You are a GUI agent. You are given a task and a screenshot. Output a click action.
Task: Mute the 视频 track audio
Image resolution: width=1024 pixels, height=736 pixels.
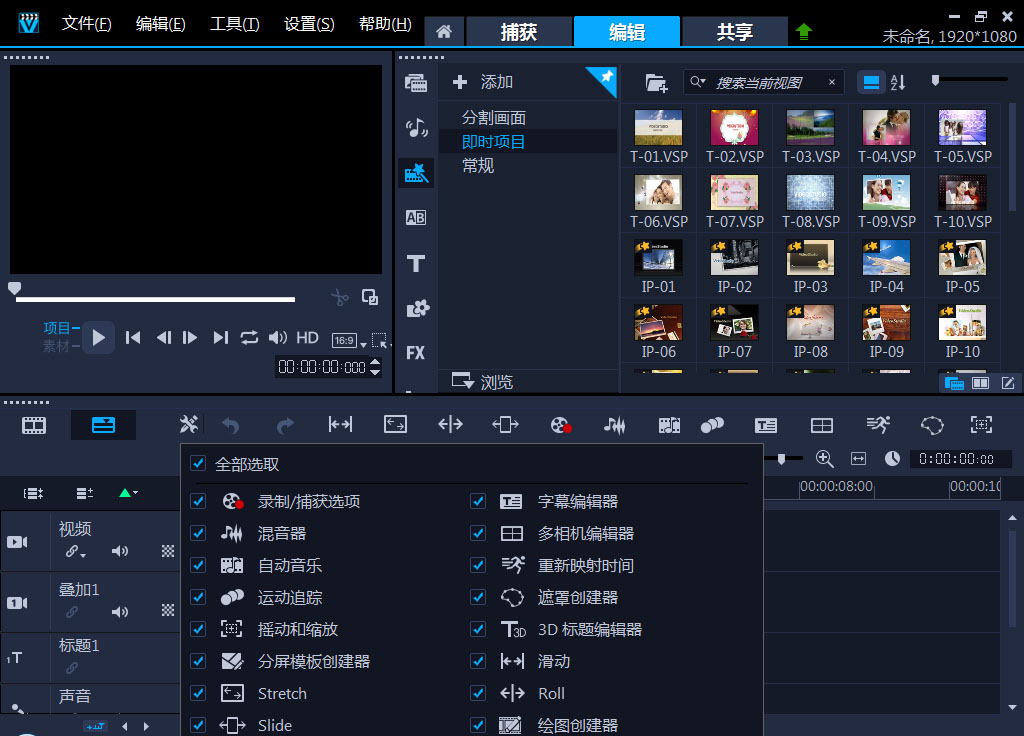120,551
